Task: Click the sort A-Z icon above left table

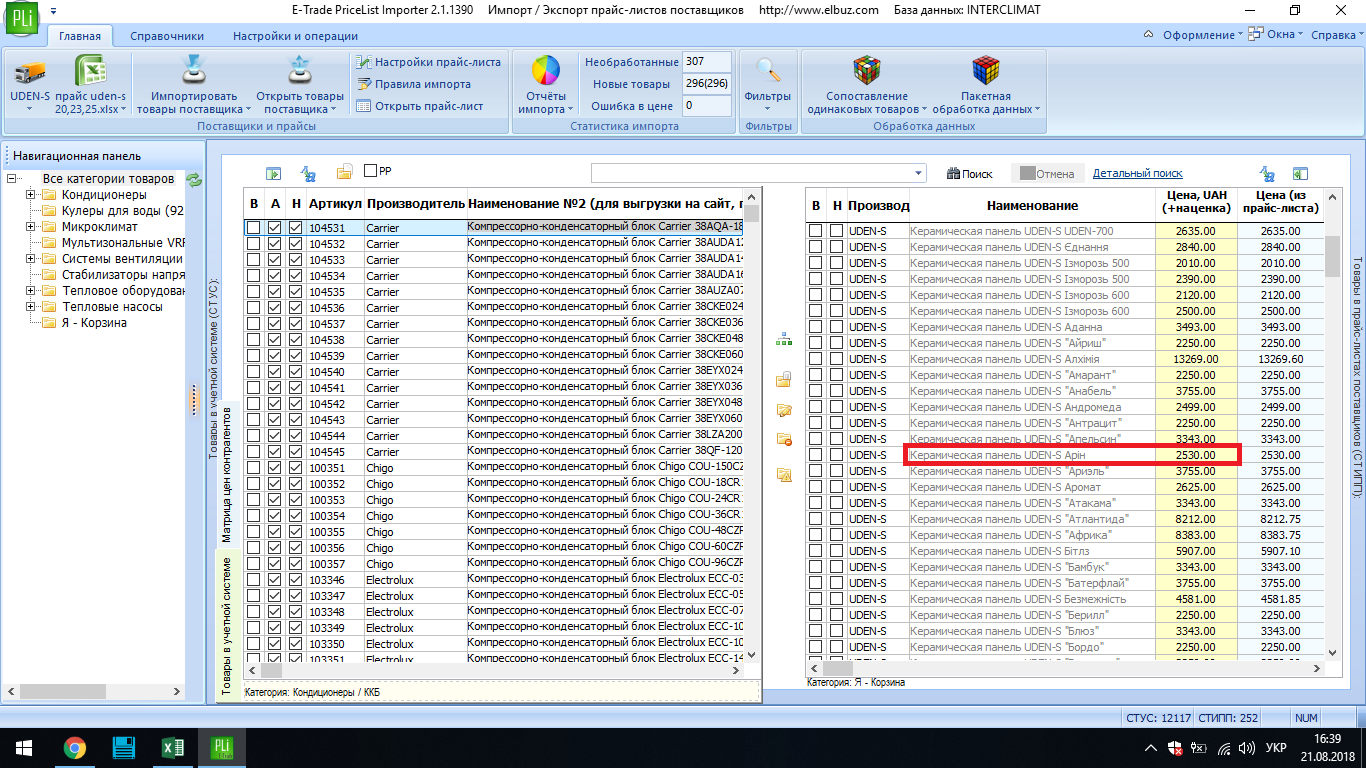Action: click(x=309, y=173)
